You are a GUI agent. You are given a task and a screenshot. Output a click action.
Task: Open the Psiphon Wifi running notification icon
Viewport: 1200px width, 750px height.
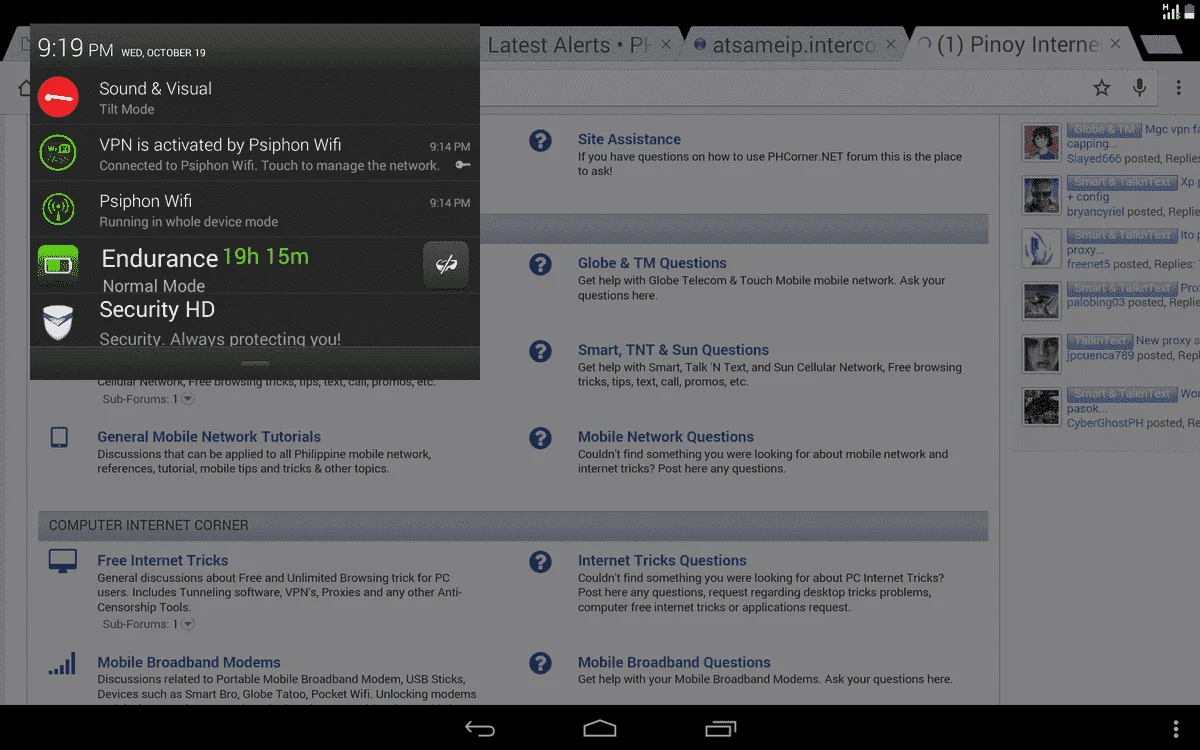tap(58, 209)
